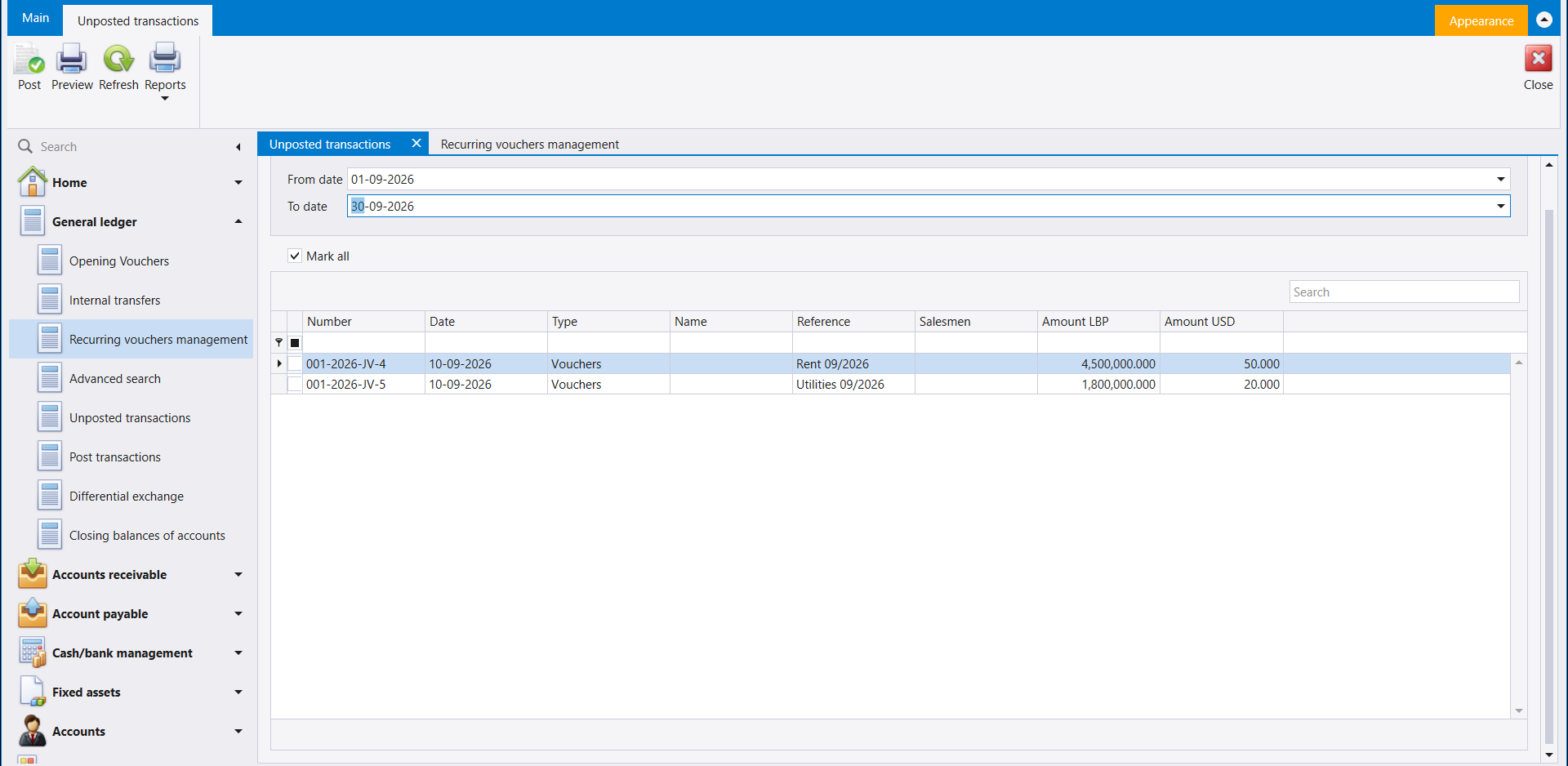
Task: Open Unposted transactions in the sidebar
Action: coord(131,417)
